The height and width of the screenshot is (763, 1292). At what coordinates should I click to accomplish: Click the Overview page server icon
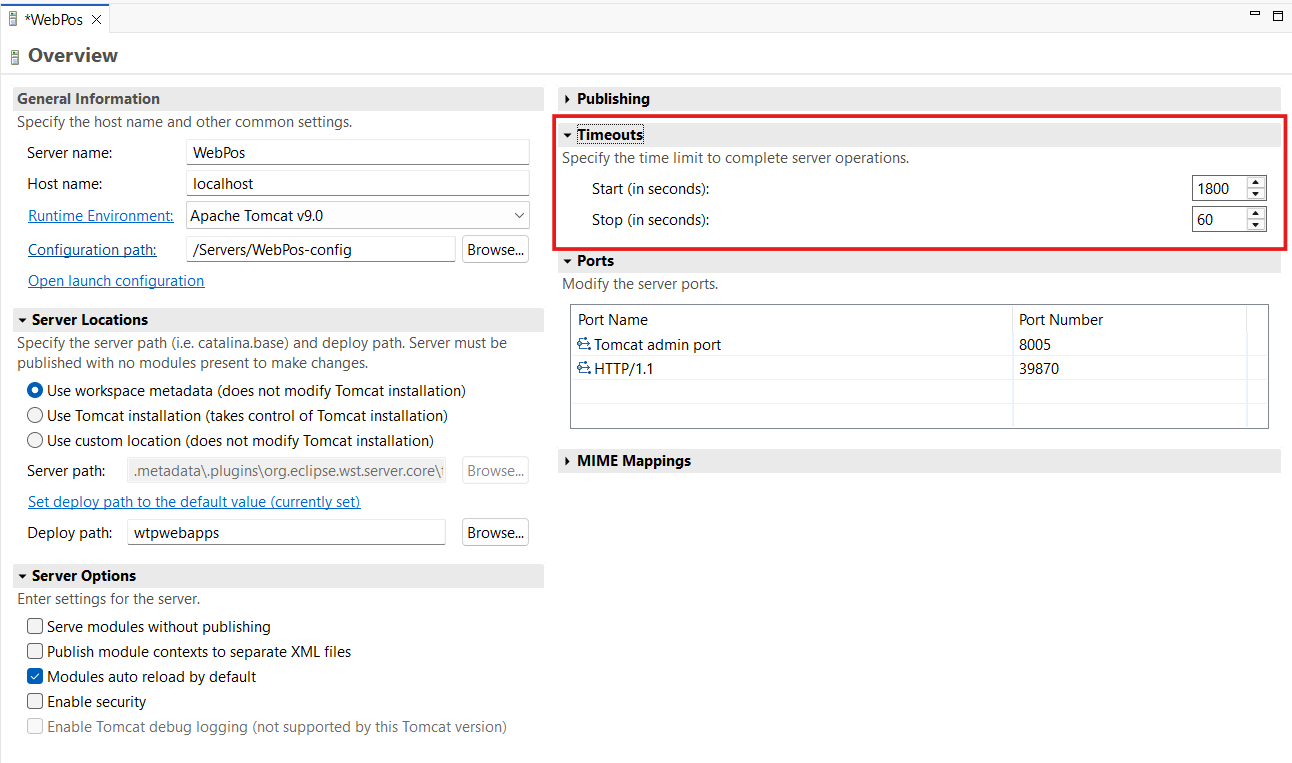13,55
